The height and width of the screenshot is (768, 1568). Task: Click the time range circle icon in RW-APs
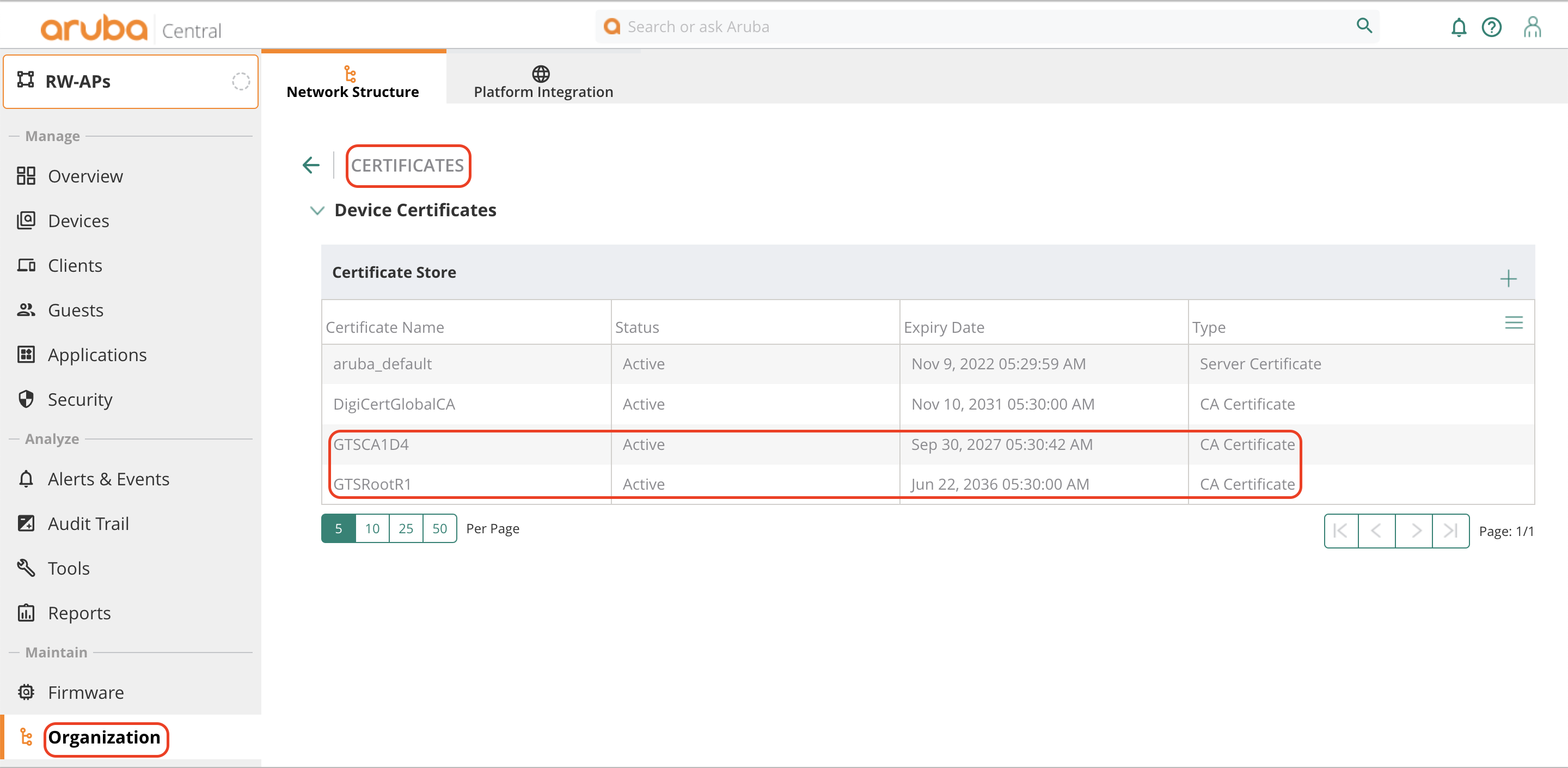[x=241, y=81]
